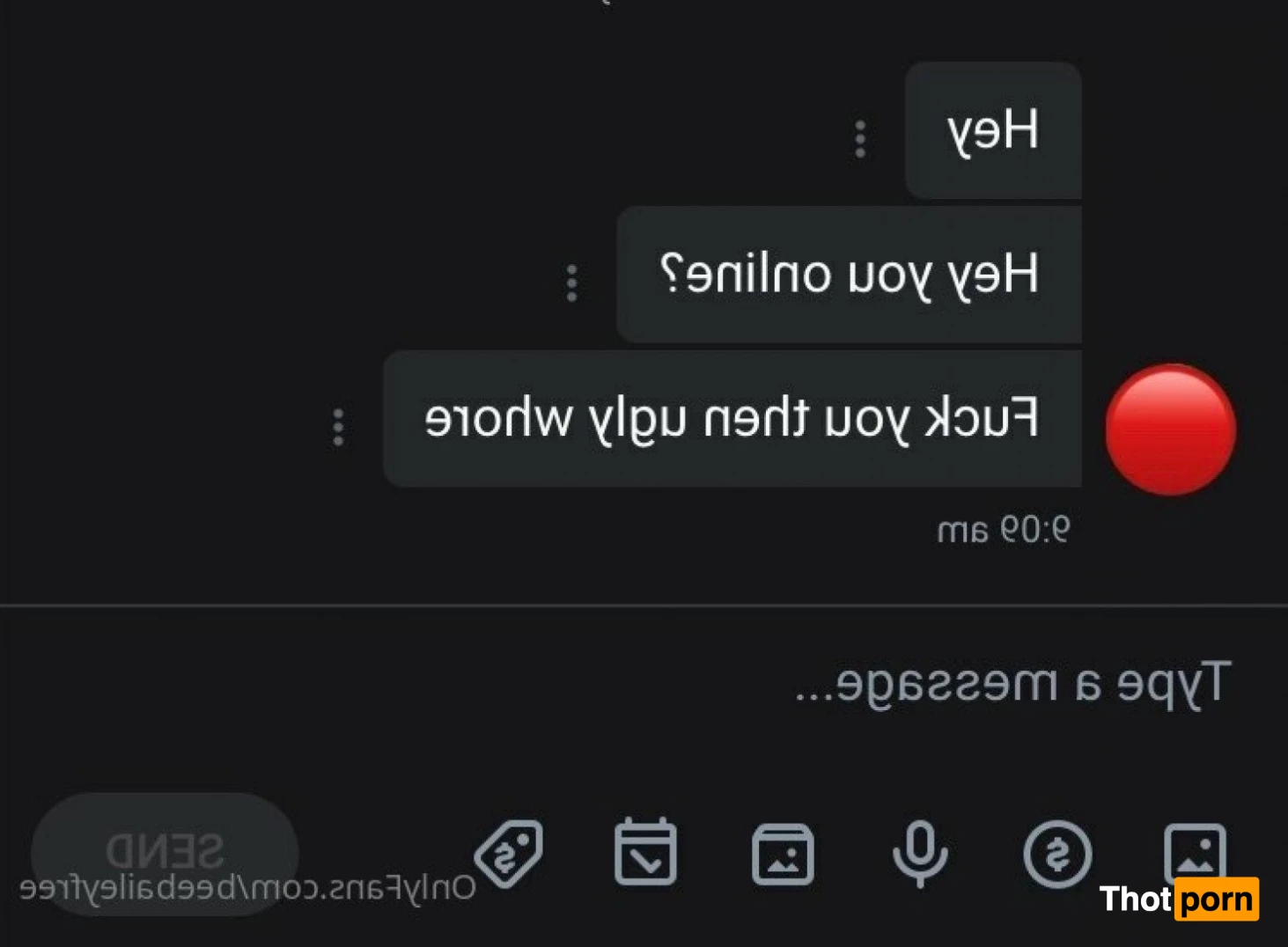Select the "Hey" message bubble
Screen dimensions: 1288x947
point(993,130)
